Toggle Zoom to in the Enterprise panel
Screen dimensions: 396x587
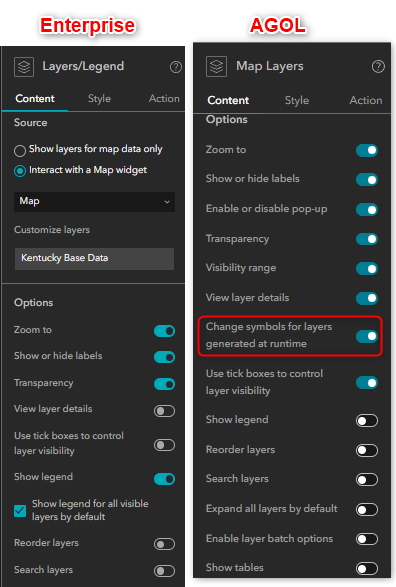click(164, 331)
